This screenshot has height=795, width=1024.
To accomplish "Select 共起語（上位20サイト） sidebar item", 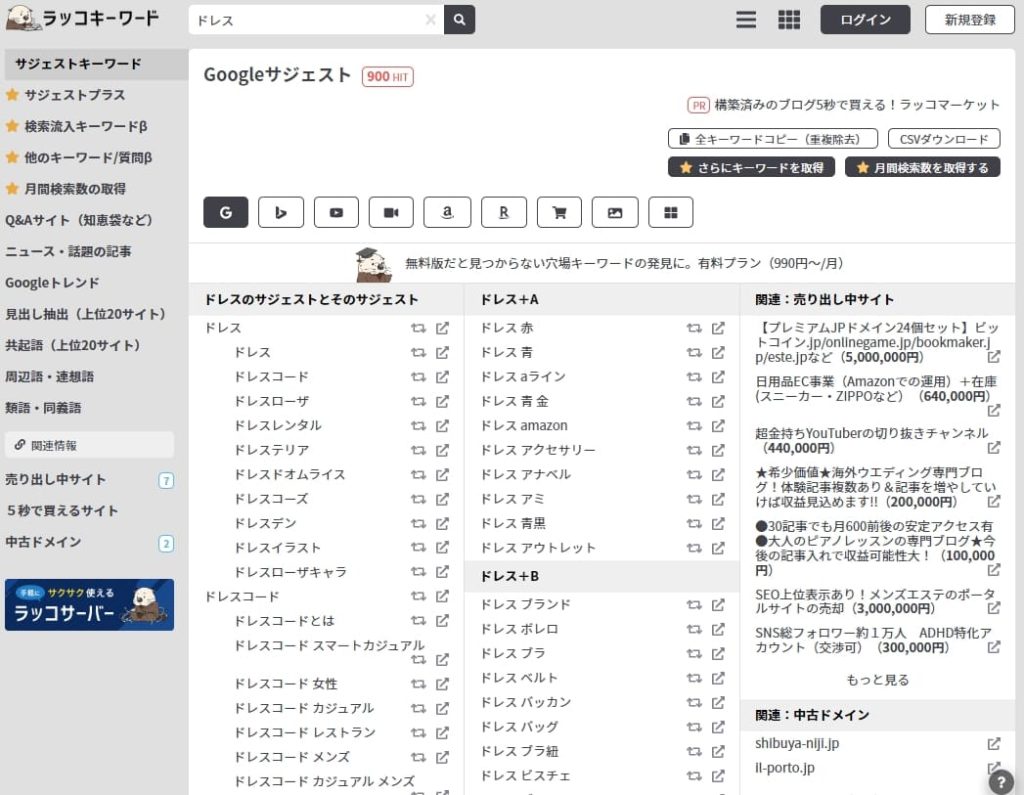I will [73, 345].
